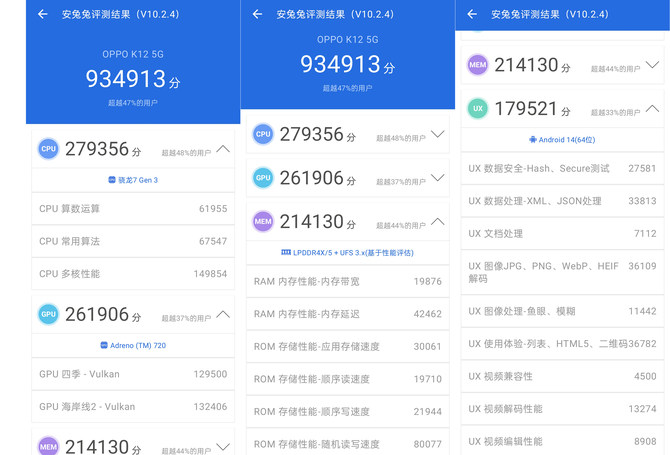Select the ROM 存储性能-顺序读速度 row
The height and width of the screenshot is (455, 670).
(347, 379)
